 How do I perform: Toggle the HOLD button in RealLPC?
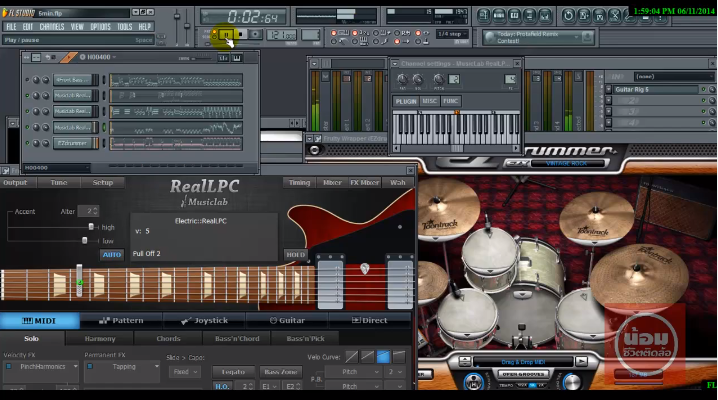pos(295,254)
